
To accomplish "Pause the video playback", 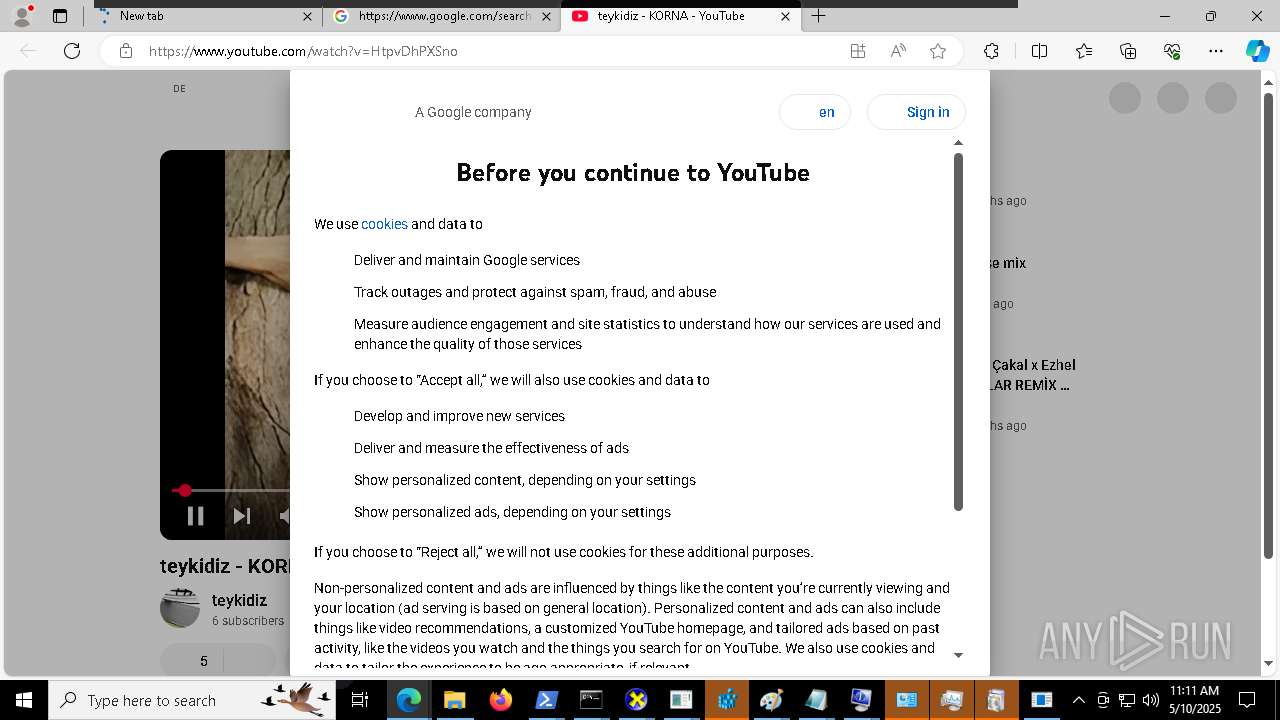I will coord(196,516).
